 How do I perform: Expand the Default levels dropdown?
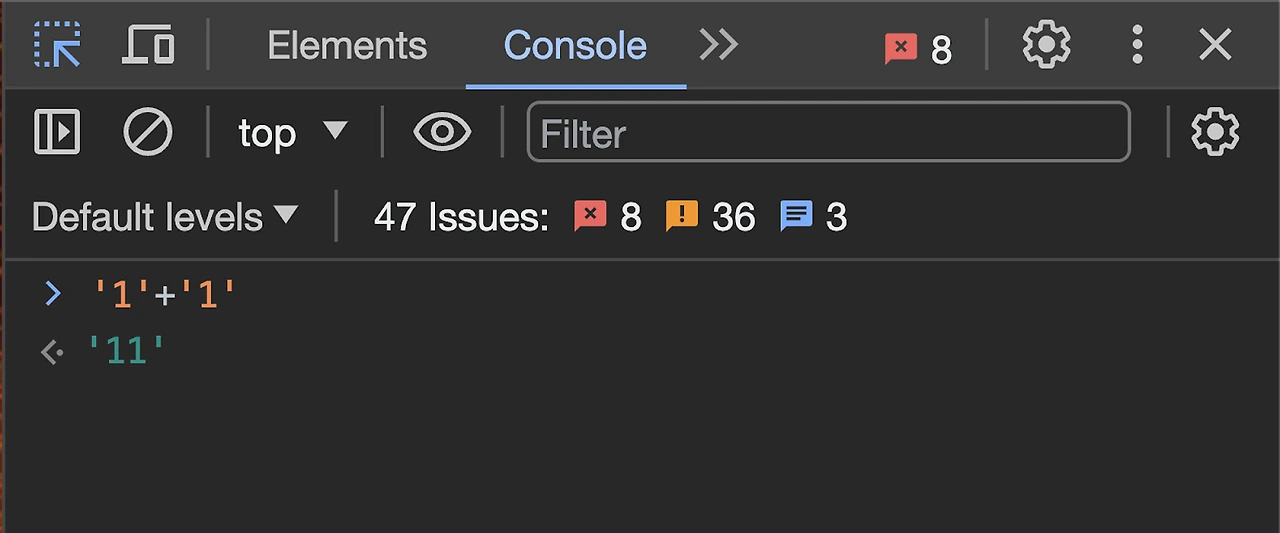(x=165, y=216)
